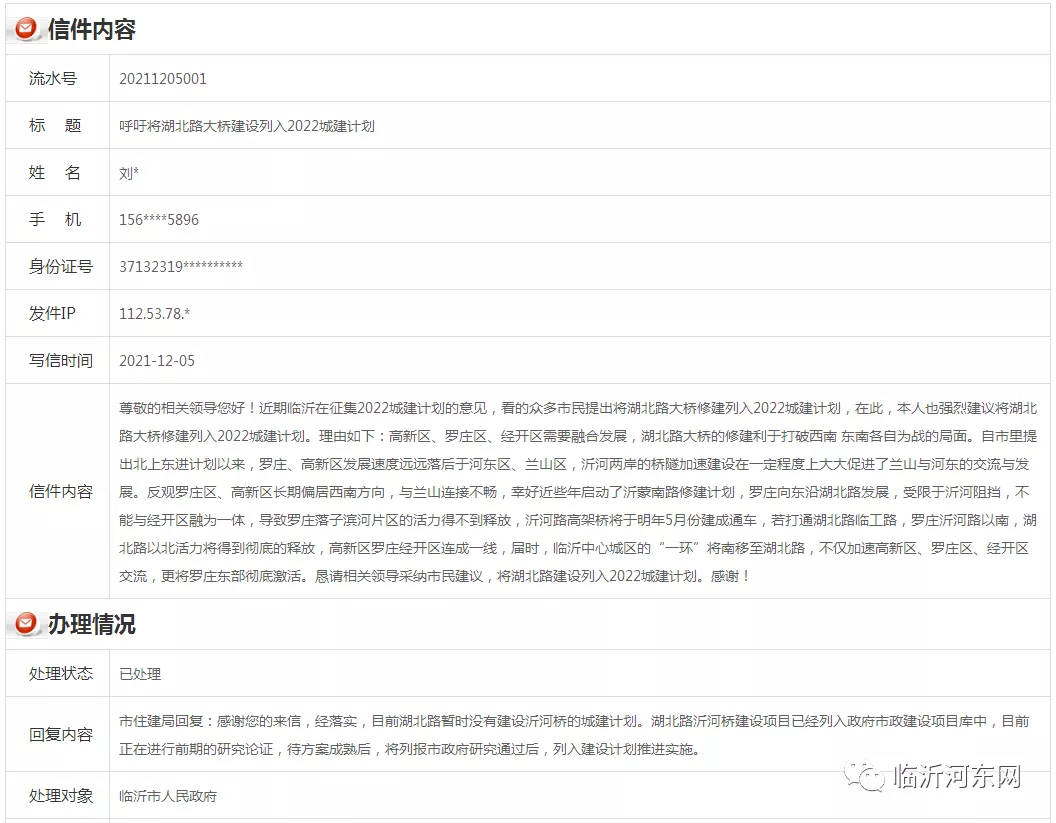Click the 办理情况 section heading

click(92, 624)
